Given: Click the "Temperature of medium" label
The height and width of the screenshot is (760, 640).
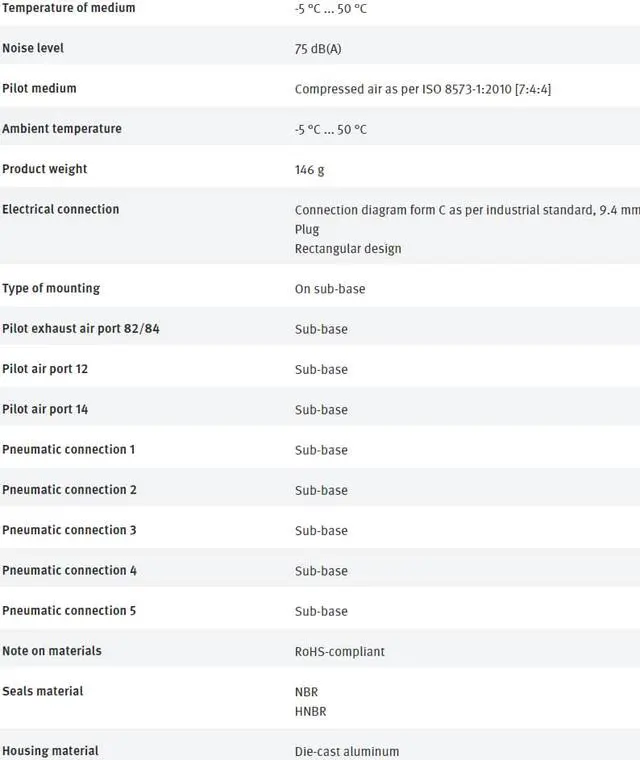Looking at the screenshot, I should click(x=68, y=8).
